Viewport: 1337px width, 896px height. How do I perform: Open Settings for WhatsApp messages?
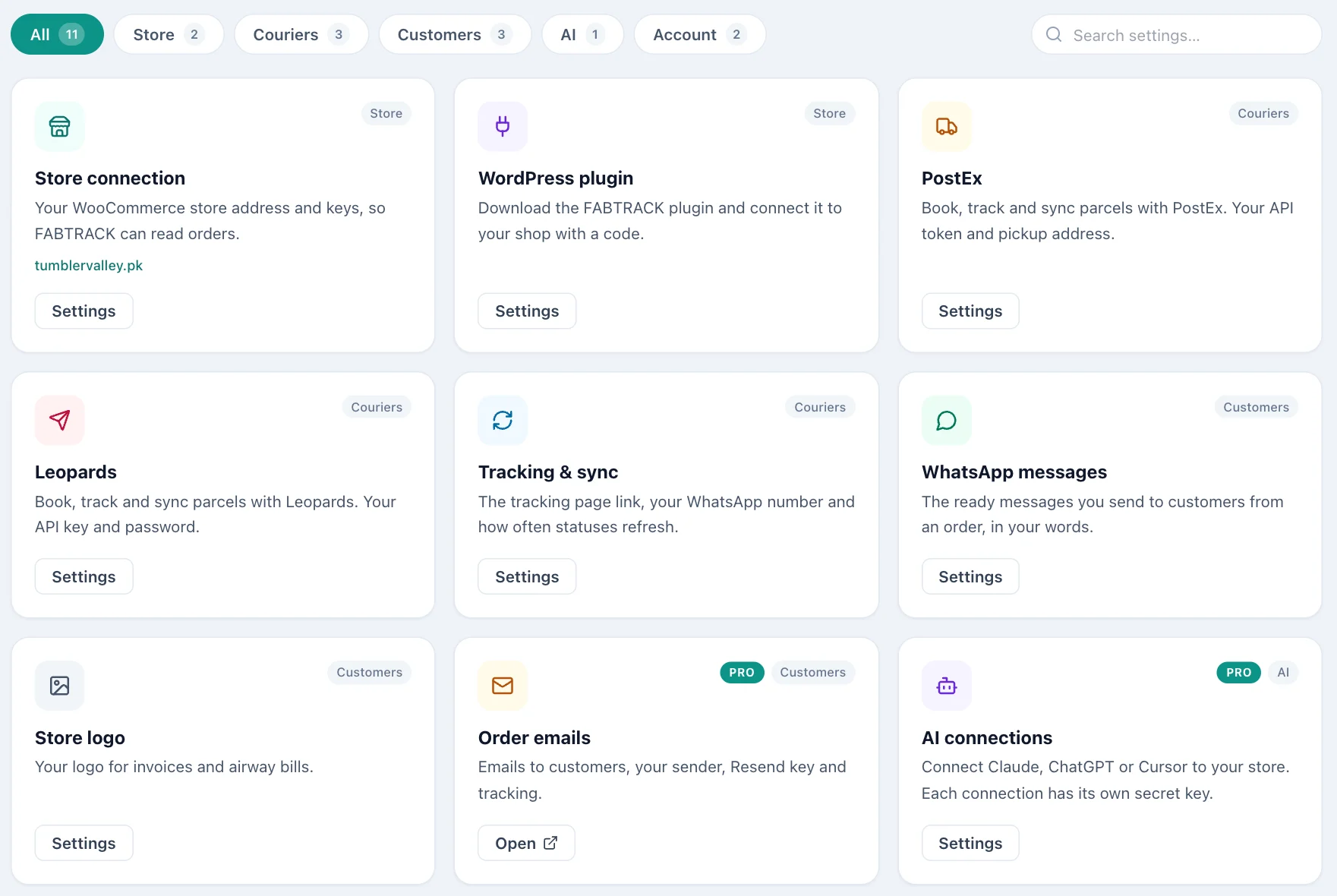point(970,577)
